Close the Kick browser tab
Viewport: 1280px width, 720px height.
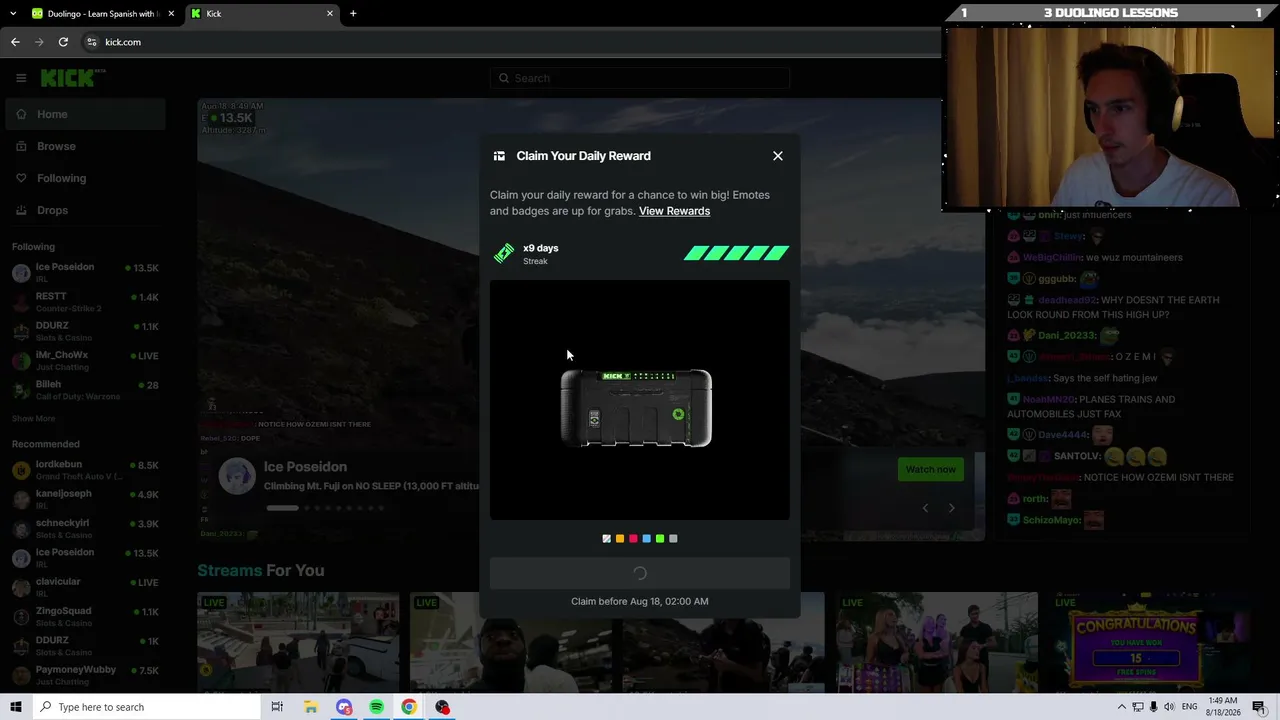[330, 14]
